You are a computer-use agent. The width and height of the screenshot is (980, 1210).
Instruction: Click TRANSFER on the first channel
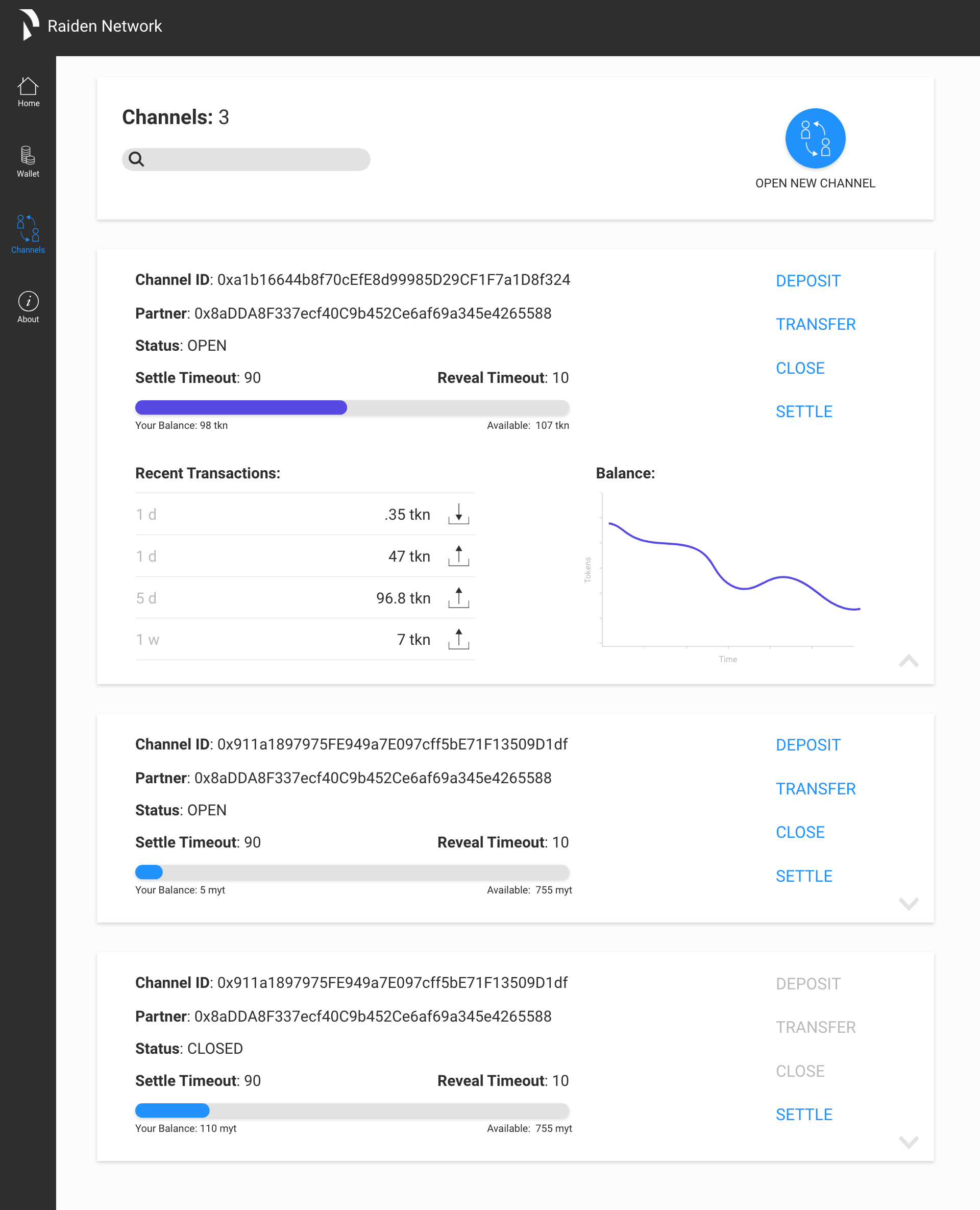[x=815, y=324]
